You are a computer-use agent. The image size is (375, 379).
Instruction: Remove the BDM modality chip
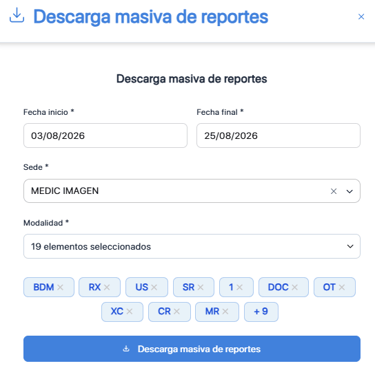pos(60,287)
